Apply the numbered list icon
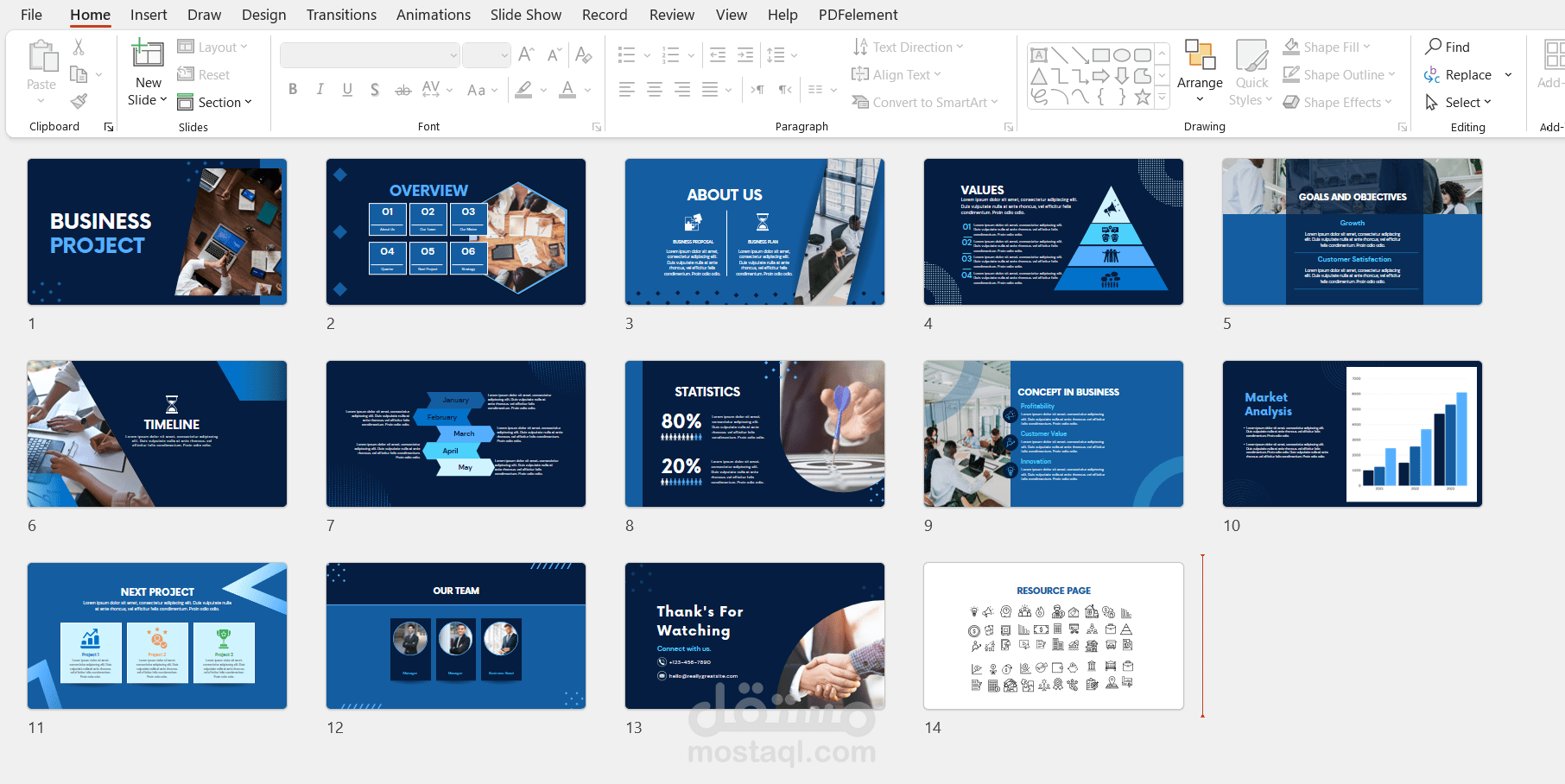Screen dimensions: 1565x784 coord(671,55)
